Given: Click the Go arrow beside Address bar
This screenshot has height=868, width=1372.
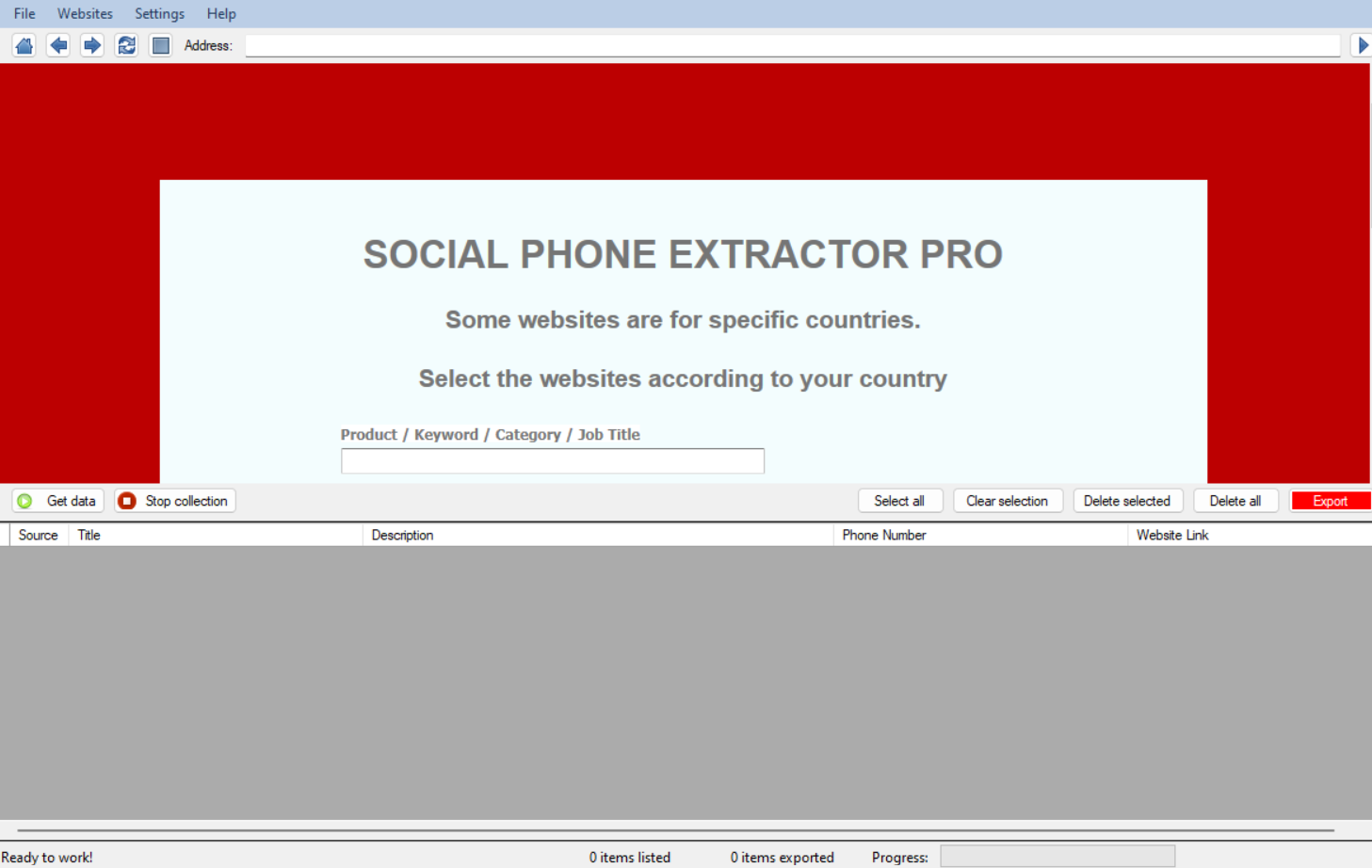Looking at the screenshot, I should 1362,45.
